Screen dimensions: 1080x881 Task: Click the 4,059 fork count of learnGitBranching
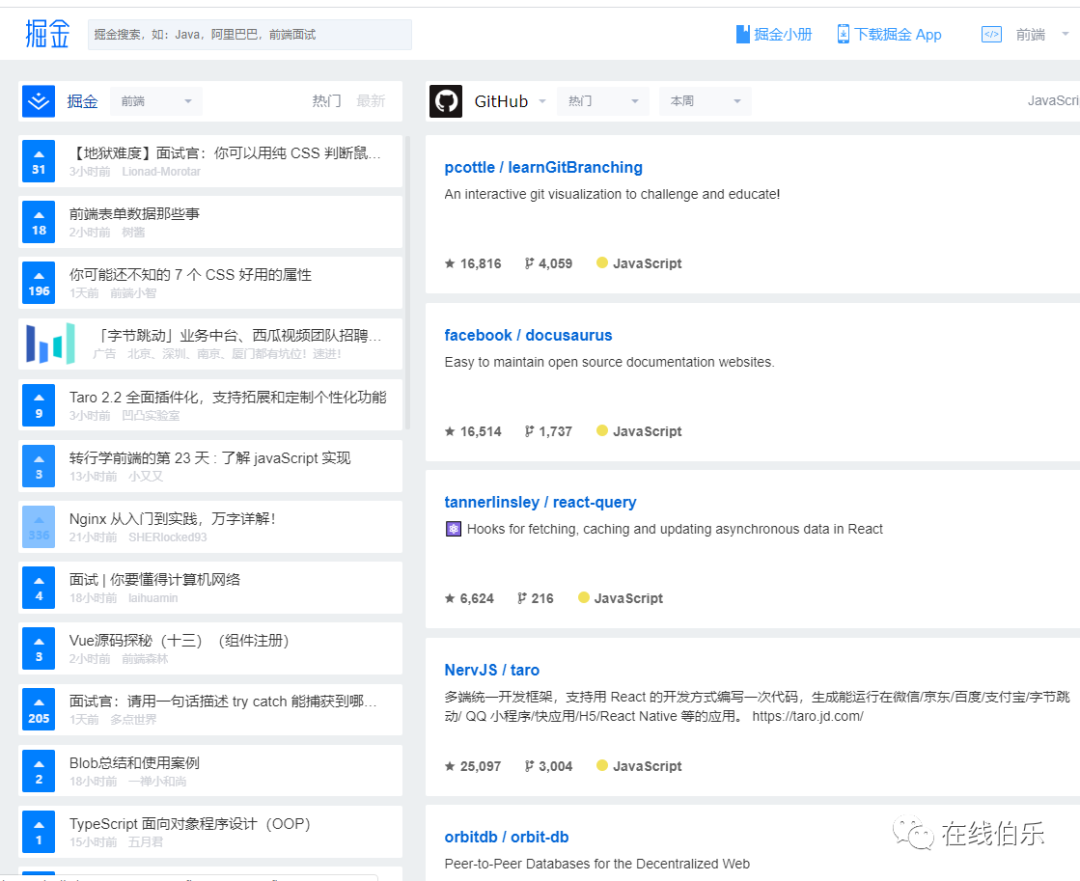pyautogui.click(x=548, y=264)
